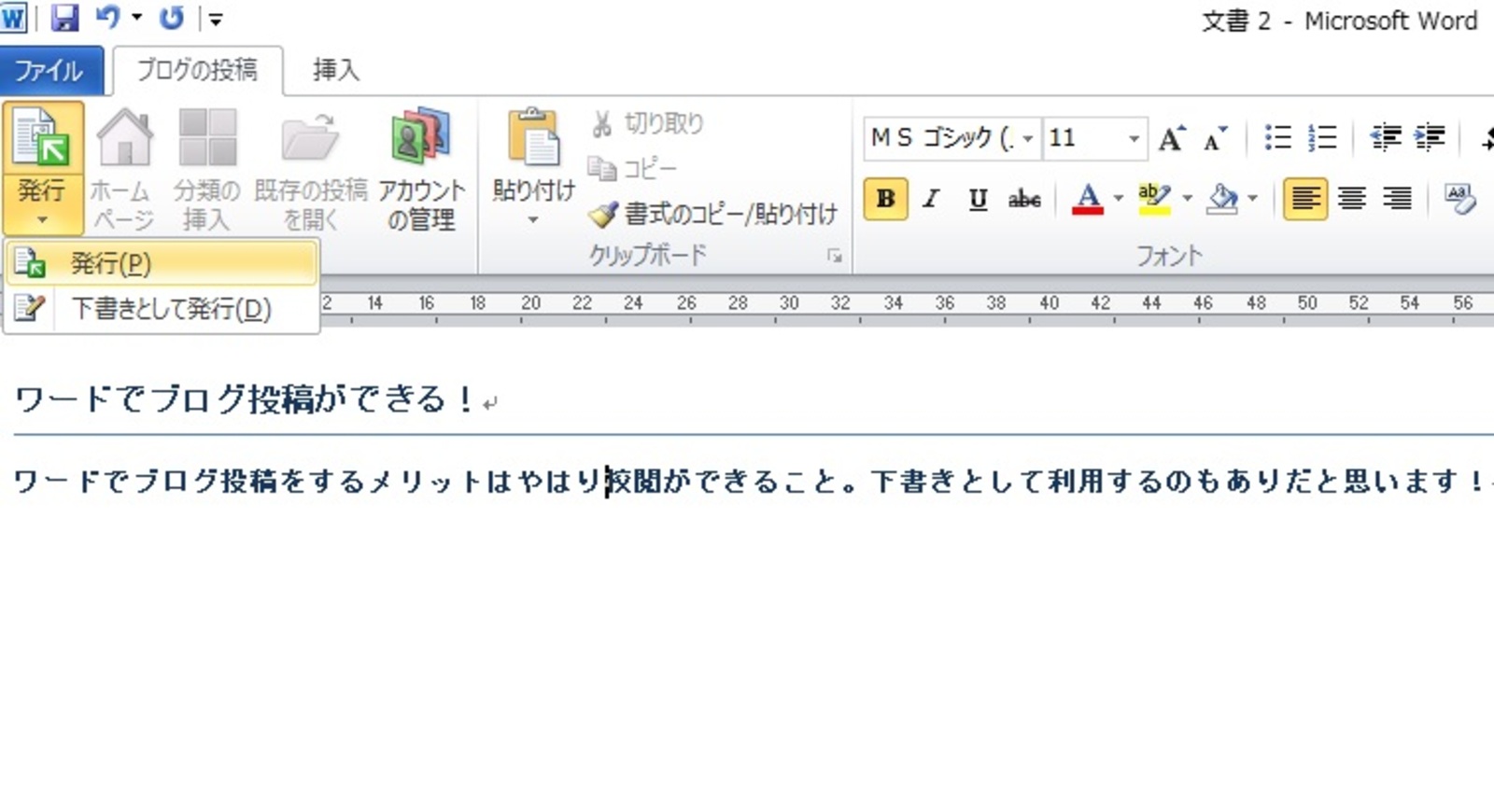Toggle Italic formatting

pyautogui.click(x=931, y=199)
